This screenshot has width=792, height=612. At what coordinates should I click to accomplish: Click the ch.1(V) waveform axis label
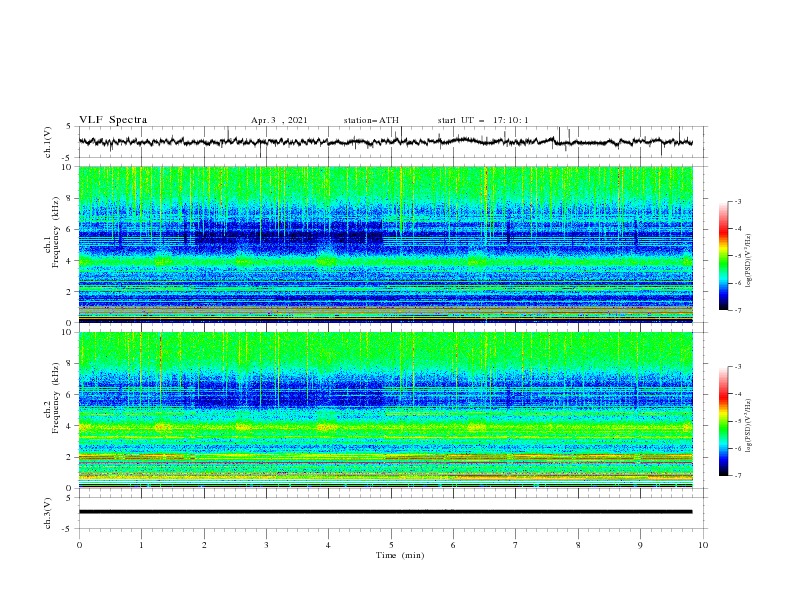click(48, 142)
